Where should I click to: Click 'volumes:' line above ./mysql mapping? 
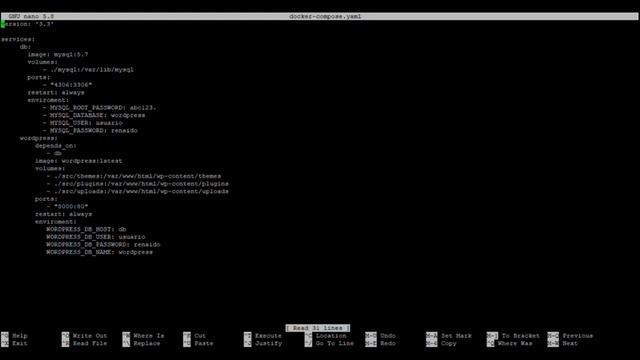click(x=43, y=62)
